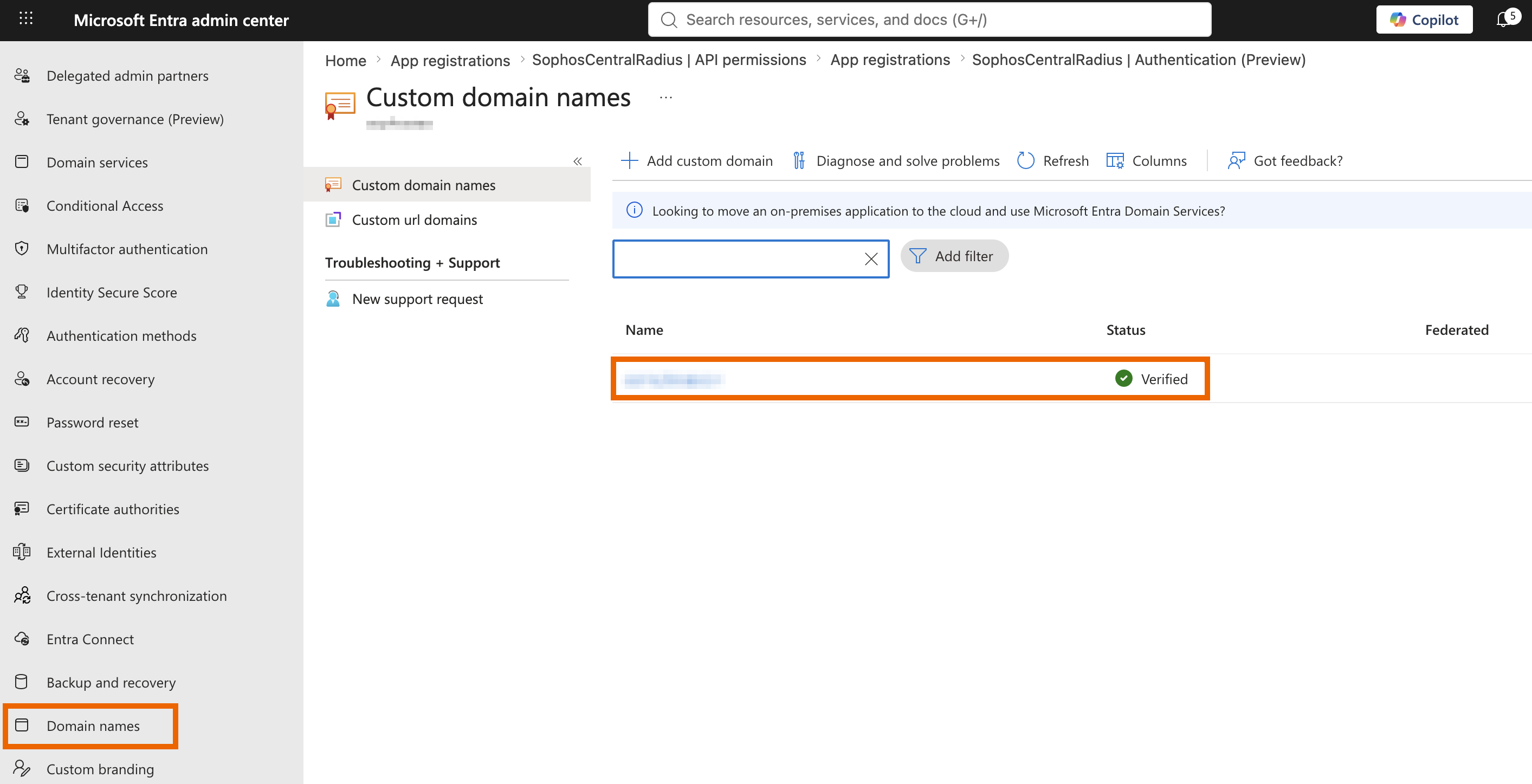Open Conditional Access

click(x=105, y=206)
